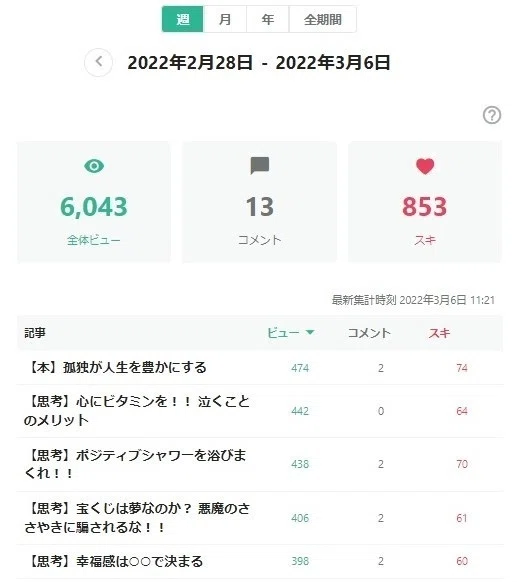The height and width of the screenshot is (582, 517).
Task: Click the comment bubble icon
Action: pos(260,166)
